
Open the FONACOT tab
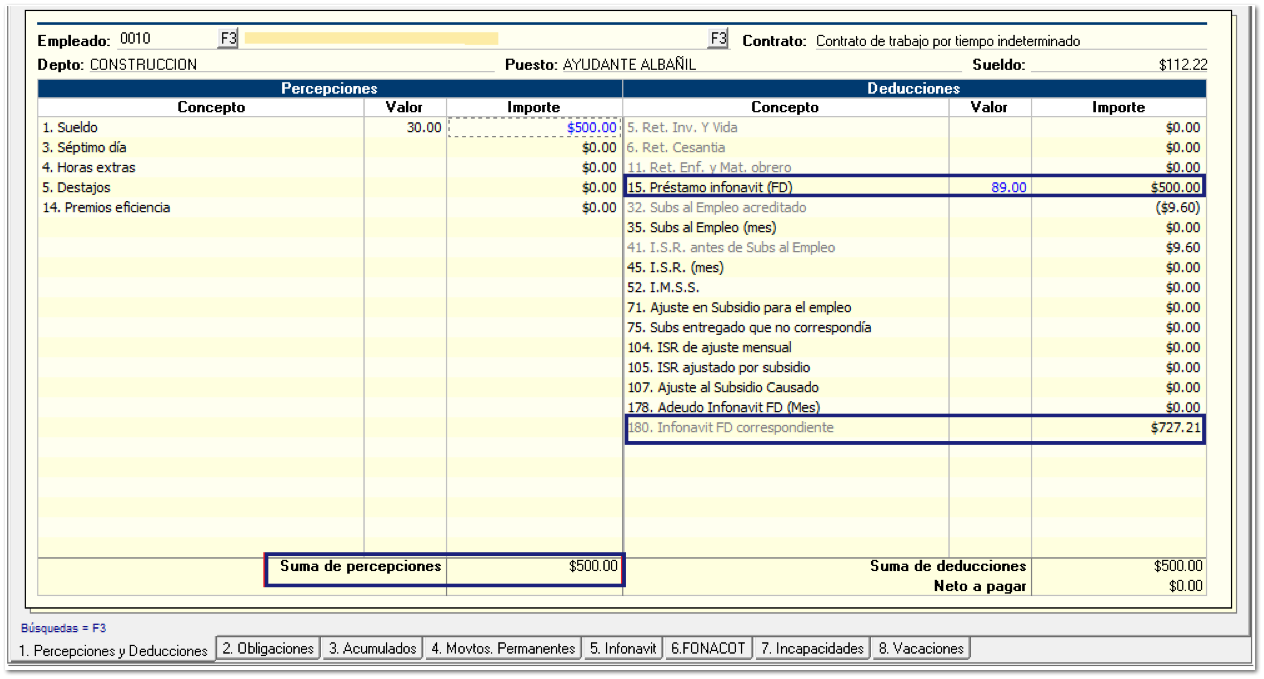(x=708, y=649)
